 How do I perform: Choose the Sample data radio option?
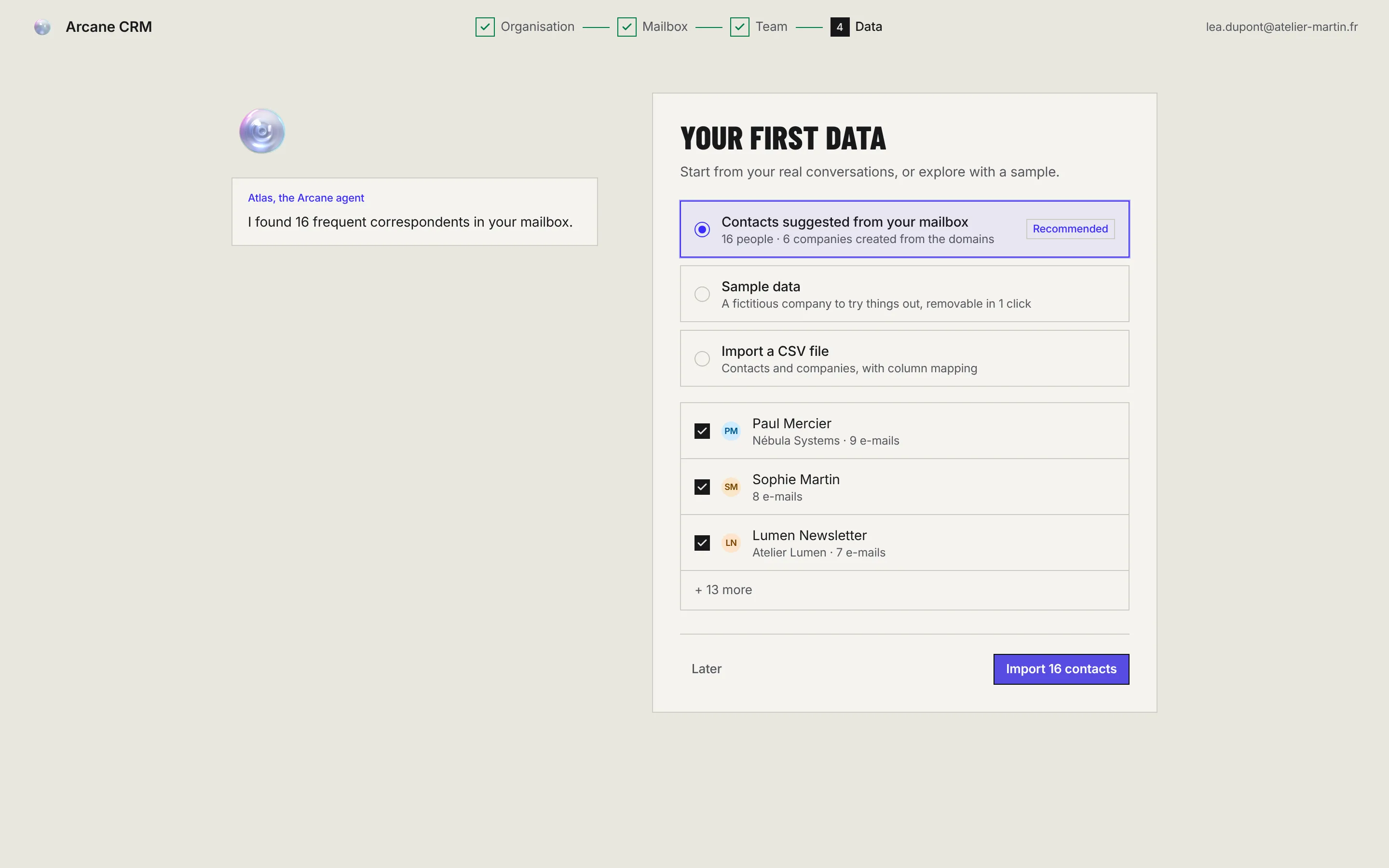pyautogui.click(x=702, y=294)
